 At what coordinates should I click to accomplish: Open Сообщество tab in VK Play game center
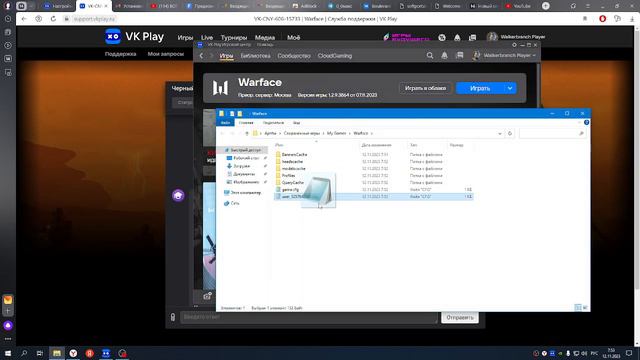click(x=294, y=56)
